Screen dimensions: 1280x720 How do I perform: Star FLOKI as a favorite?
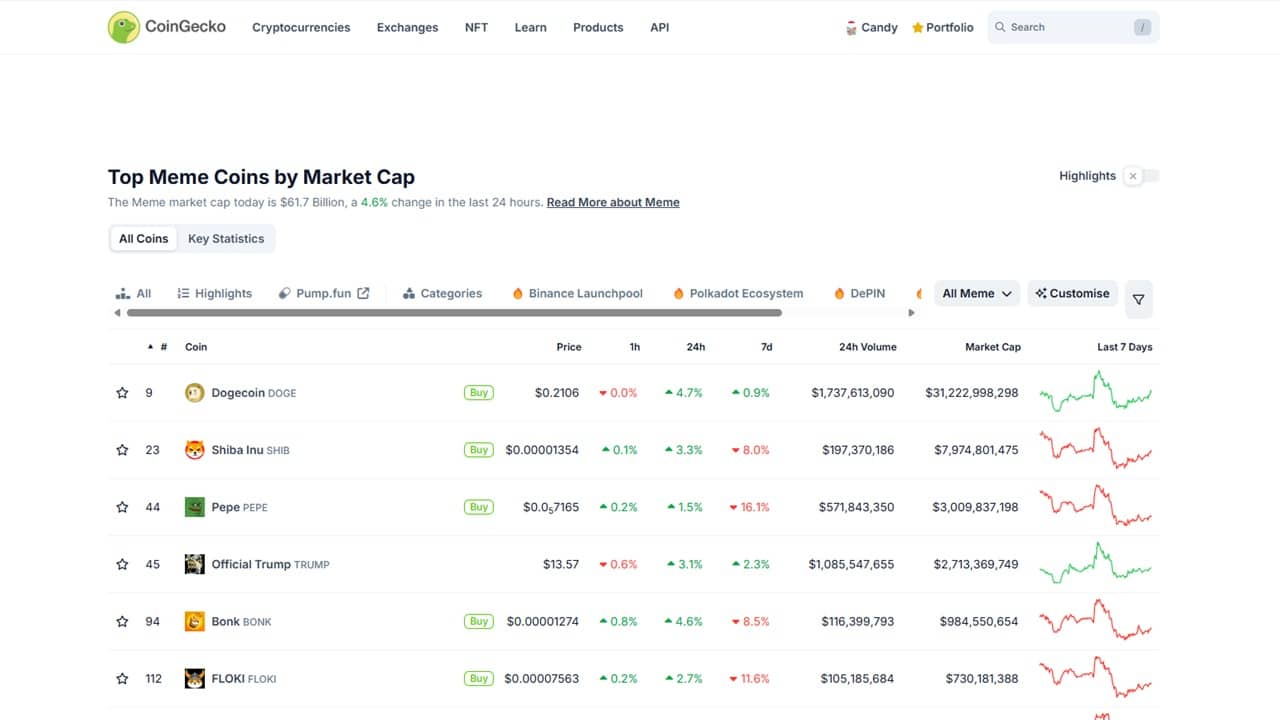click(122, 678)
